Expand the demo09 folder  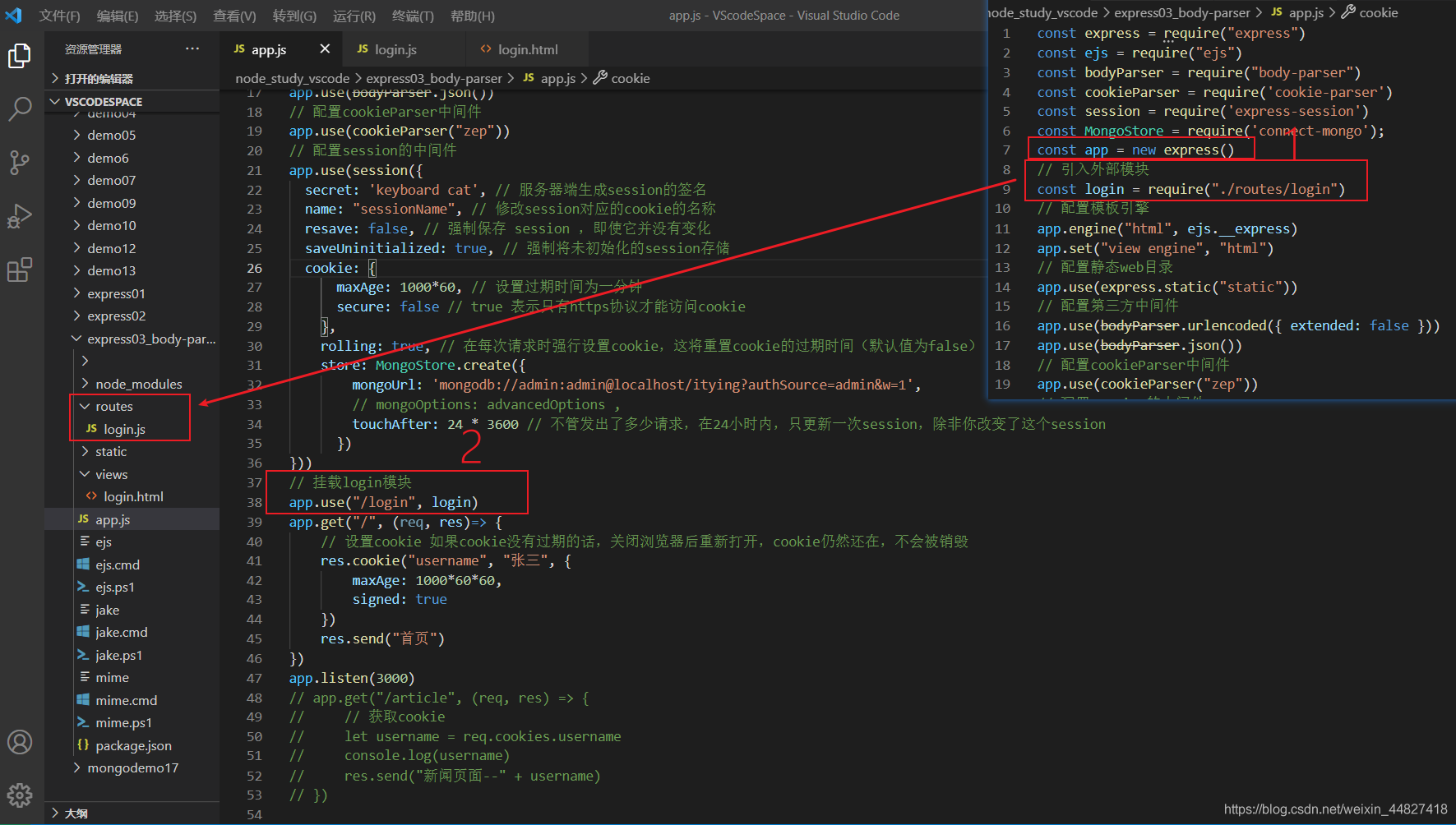tap(132, 203)
